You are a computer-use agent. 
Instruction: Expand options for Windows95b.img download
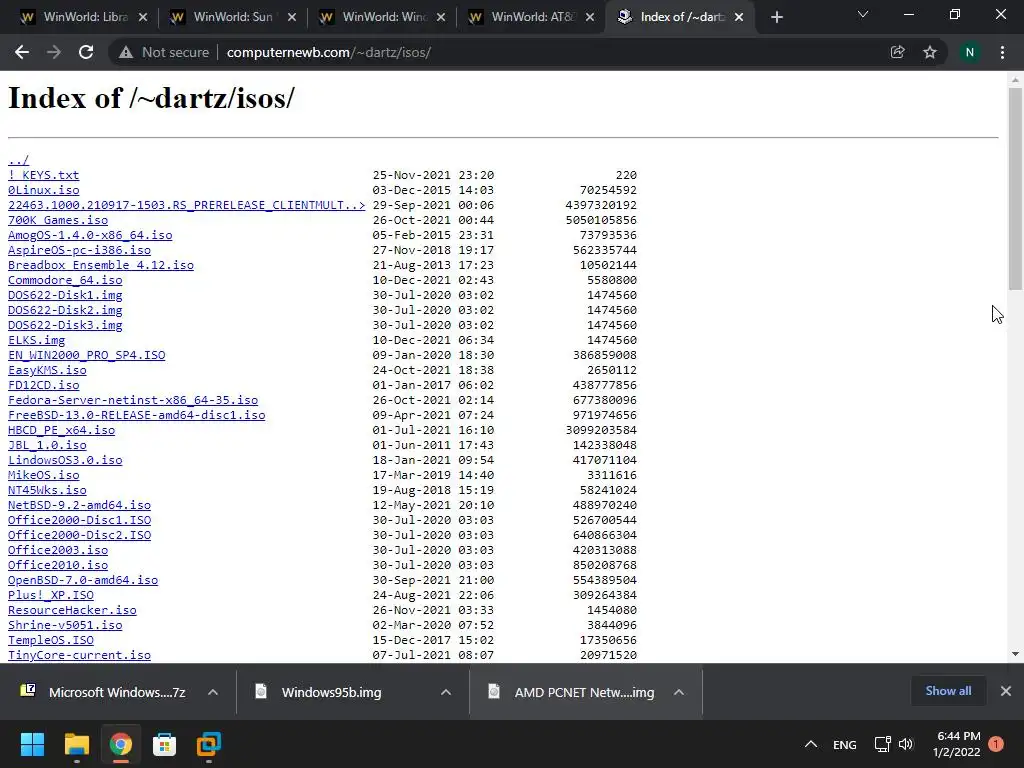tap(446, 692)
